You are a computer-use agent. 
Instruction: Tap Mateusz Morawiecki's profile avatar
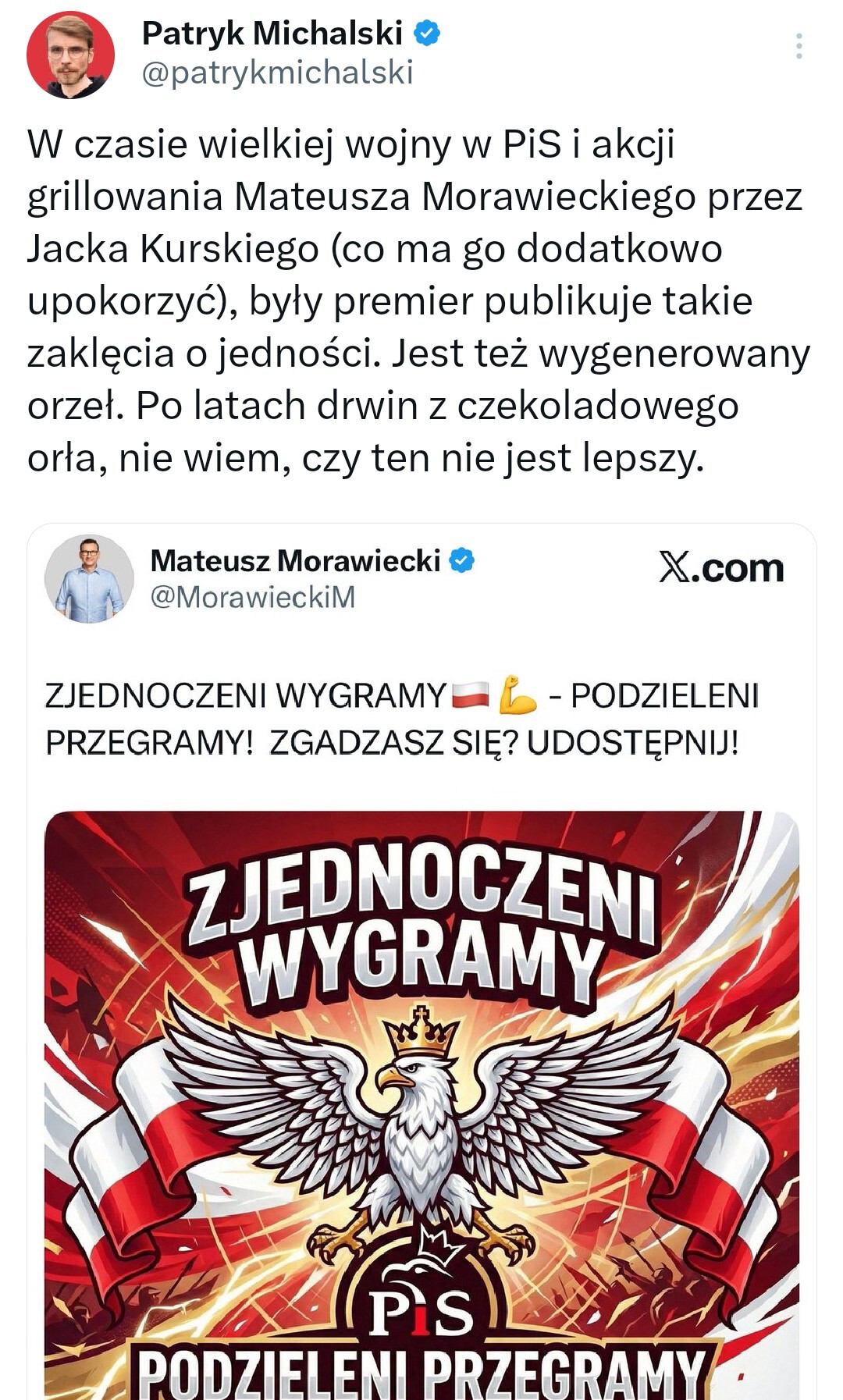(x=89, y=578)
